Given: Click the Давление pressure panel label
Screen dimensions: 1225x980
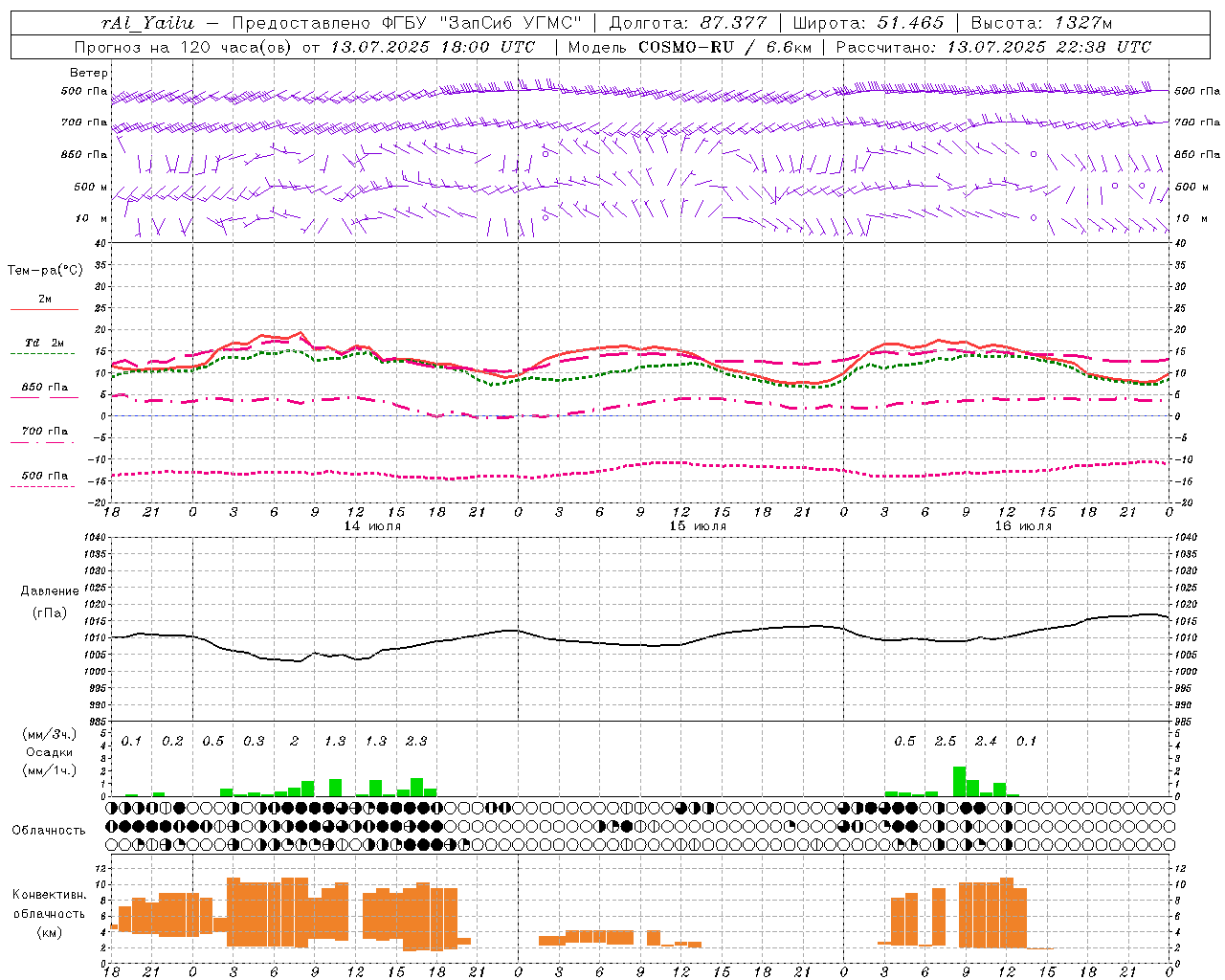Looking at the screenshot, I should [x=49, y=591].
